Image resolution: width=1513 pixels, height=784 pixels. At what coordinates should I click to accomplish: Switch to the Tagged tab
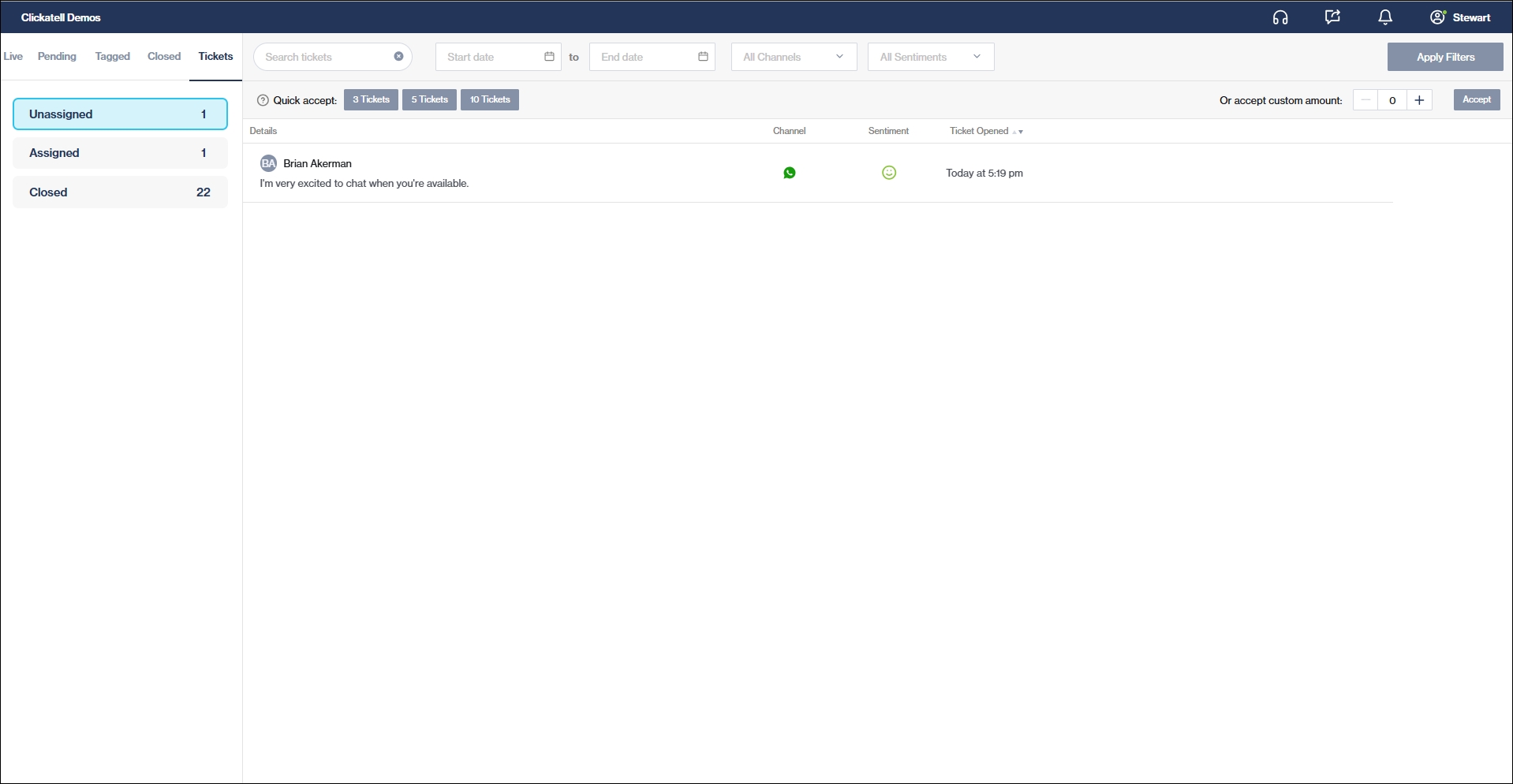click(x=112, y=56)
